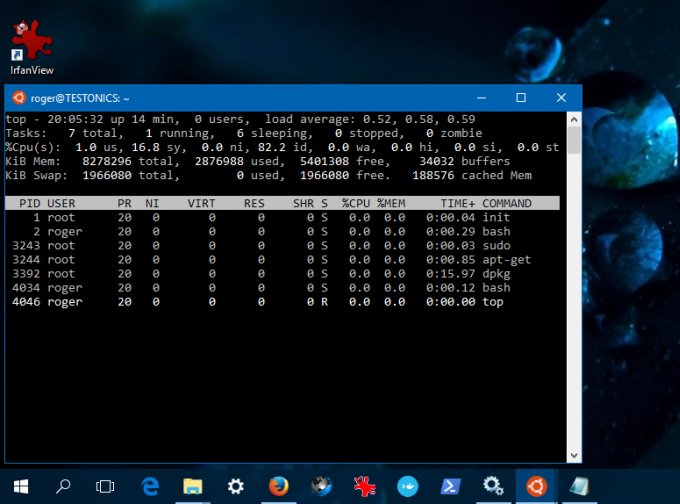This screenshot has height=504, width=680.
Task: Click the 'top' process command in last row
Action: click(493, 302)
